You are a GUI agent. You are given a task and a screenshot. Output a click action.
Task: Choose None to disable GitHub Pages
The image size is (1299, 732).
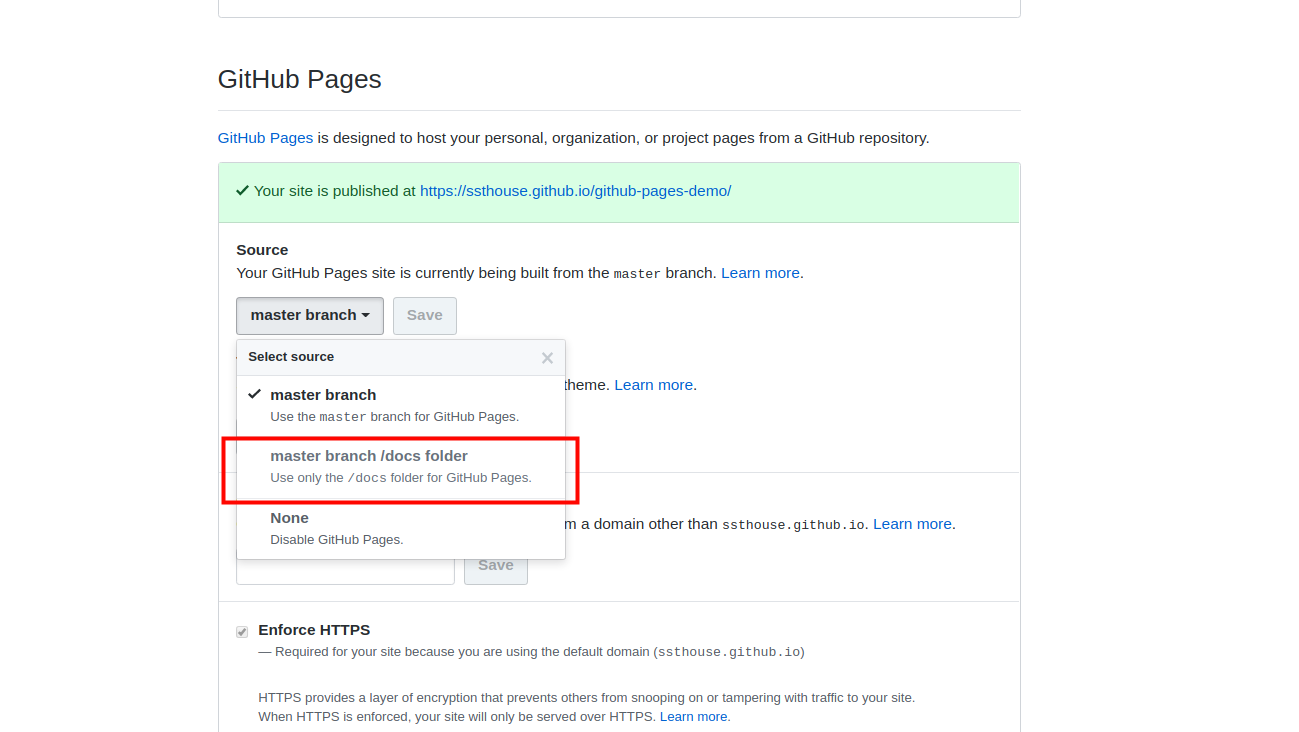(x=289, y=517)
